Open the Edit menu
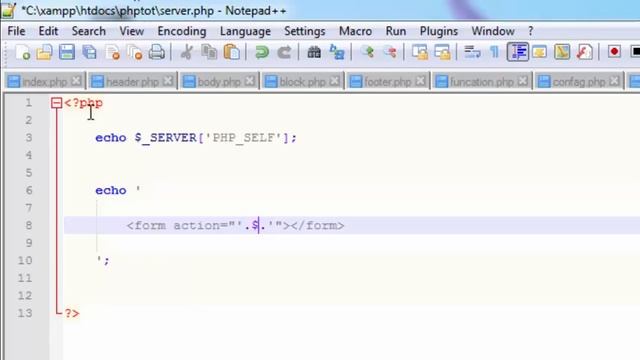 click(x=48, y=31)
